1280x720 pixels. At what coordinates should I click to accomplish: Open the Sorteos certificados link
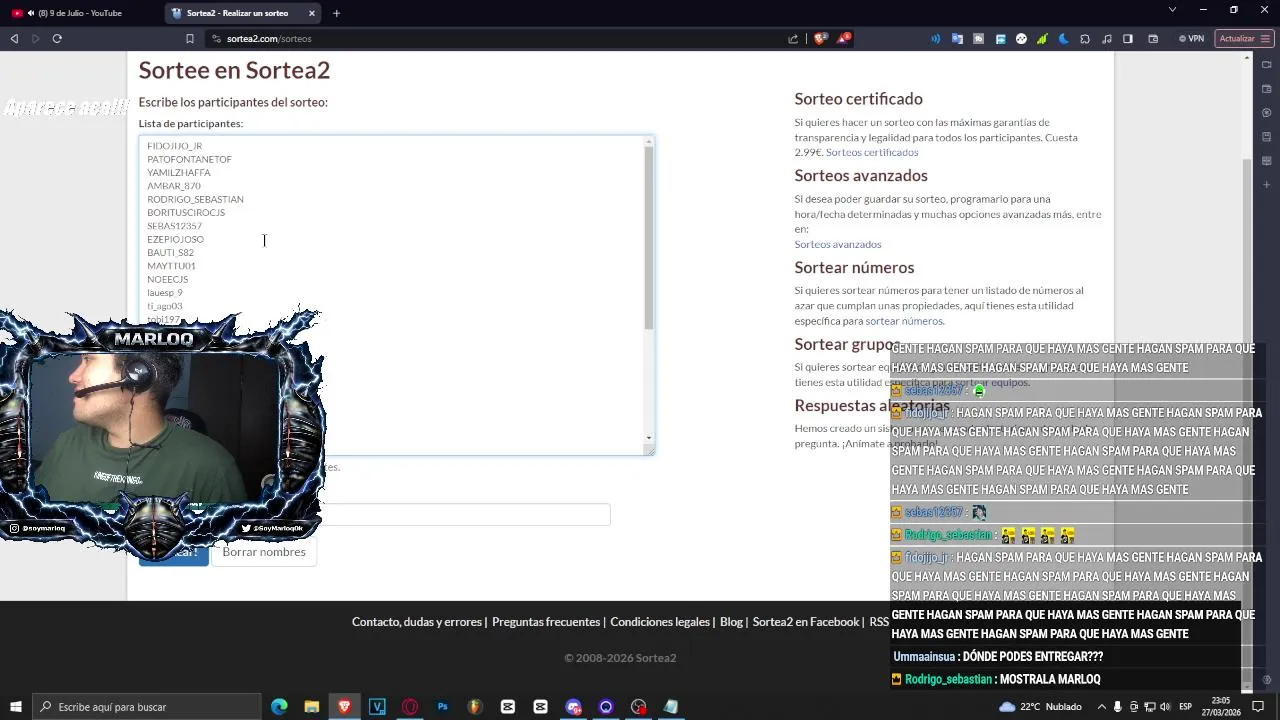872,153
